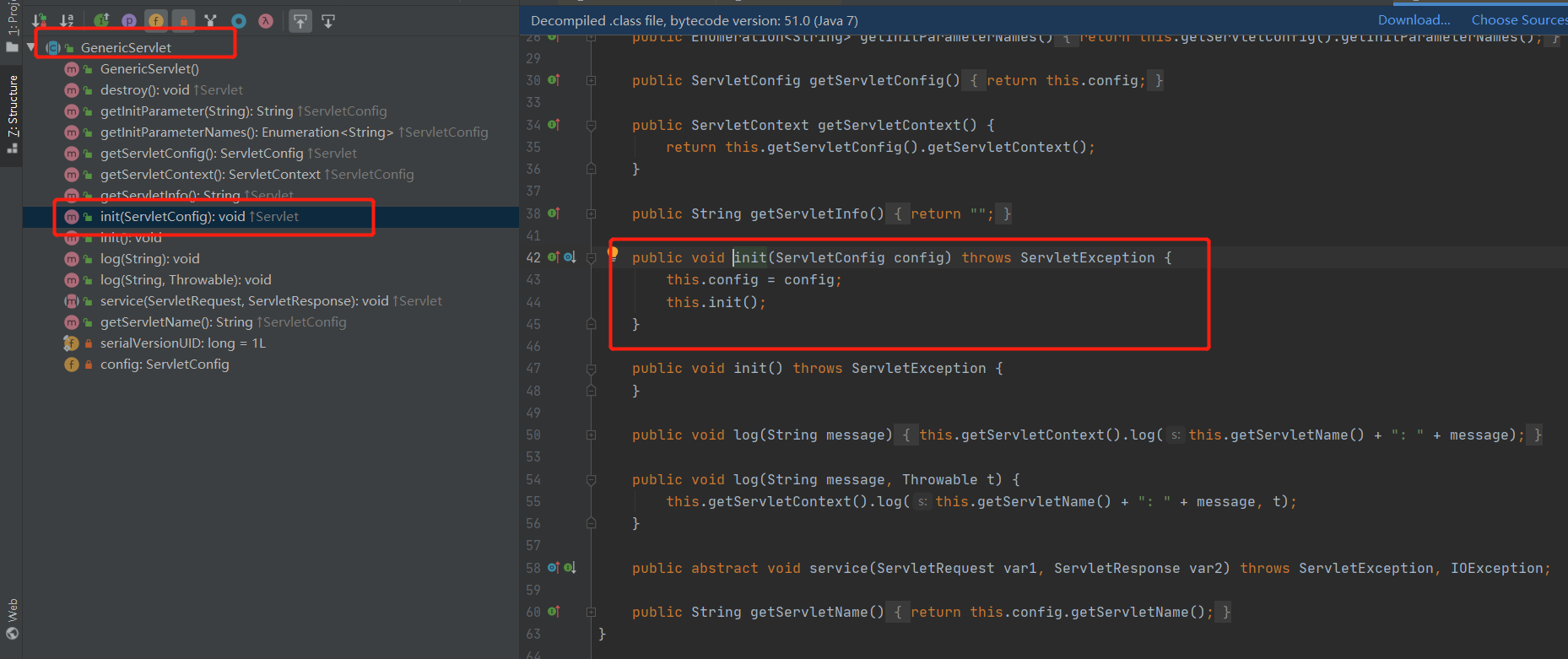Toggle Show Anonymous Classes blue circle icon
The height and width of the screenshot is (659, 1568).
point(239,20)
